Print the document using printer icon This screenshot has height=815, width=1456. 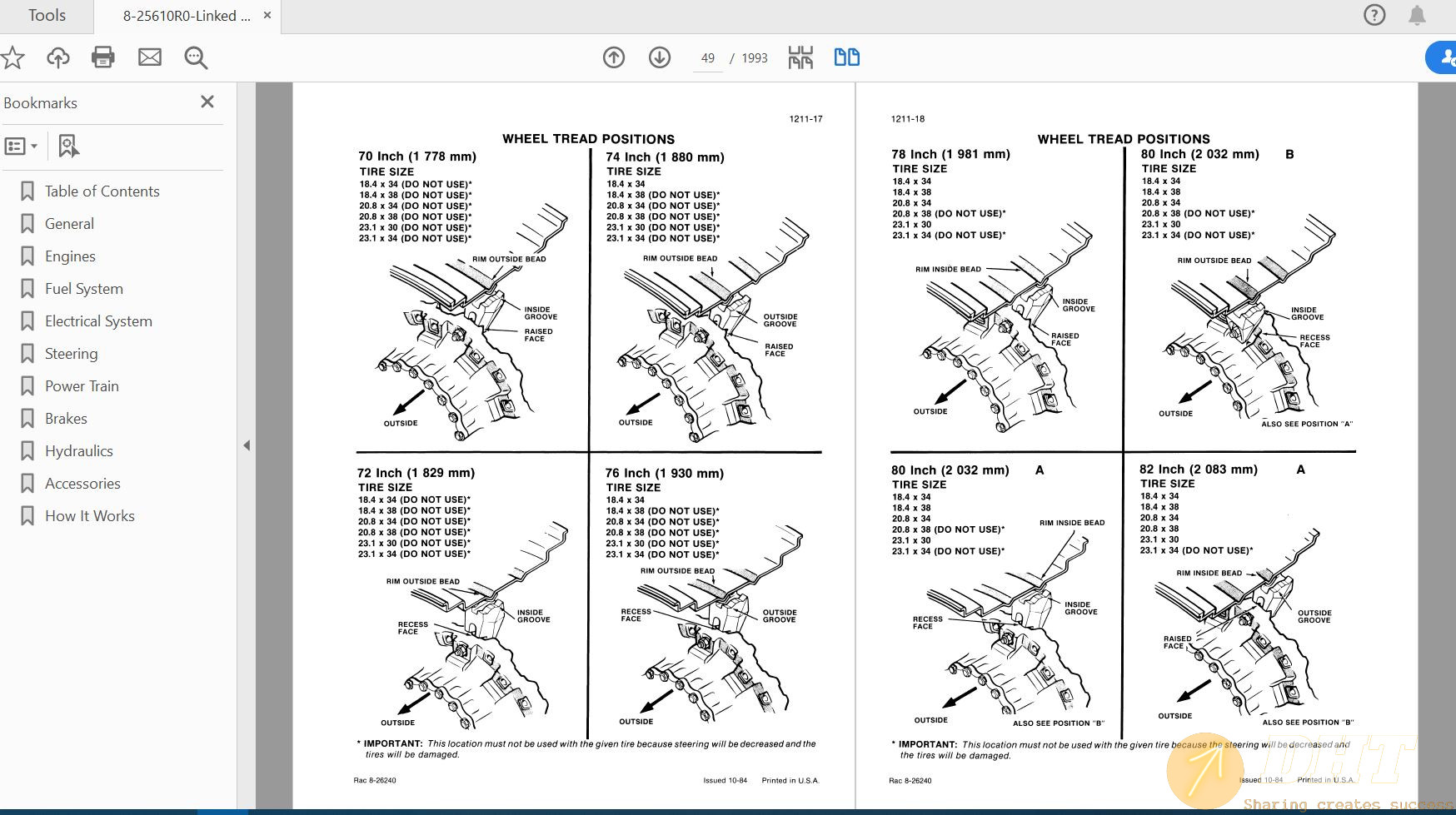pos(103,57)
